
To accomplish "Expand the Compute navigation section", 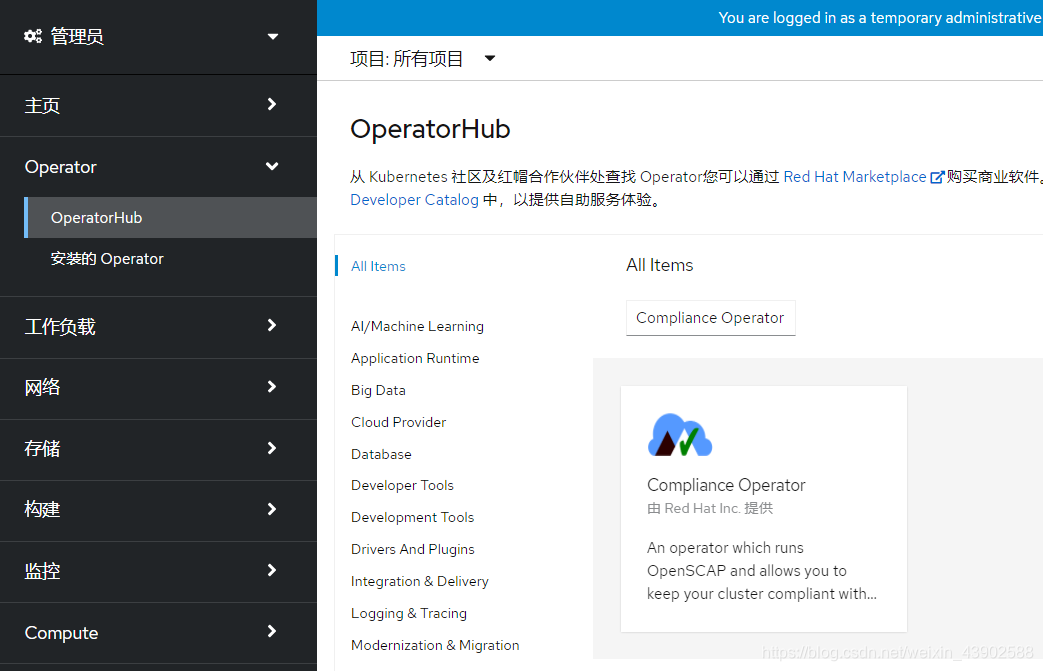I will 158,632.
